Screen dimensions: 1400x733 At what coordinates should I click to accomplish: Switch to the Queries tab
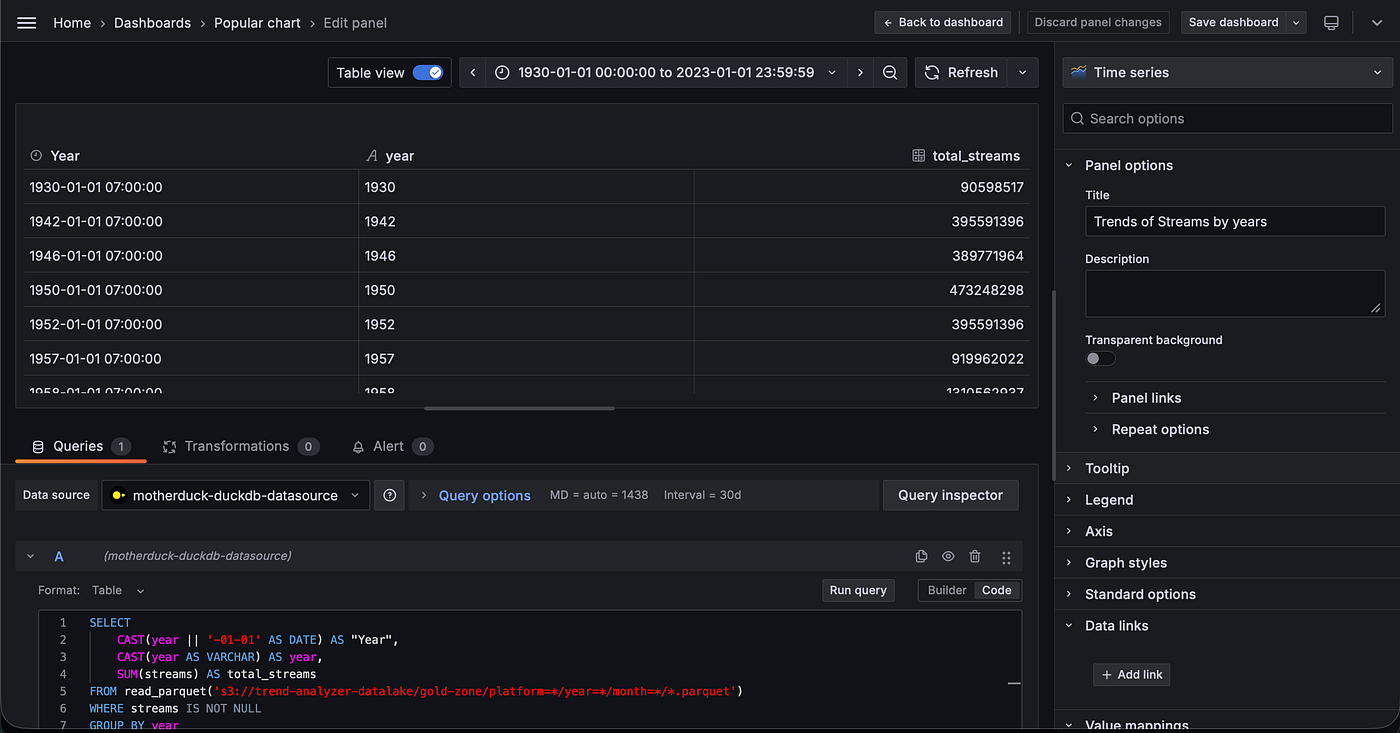(81, 446)
